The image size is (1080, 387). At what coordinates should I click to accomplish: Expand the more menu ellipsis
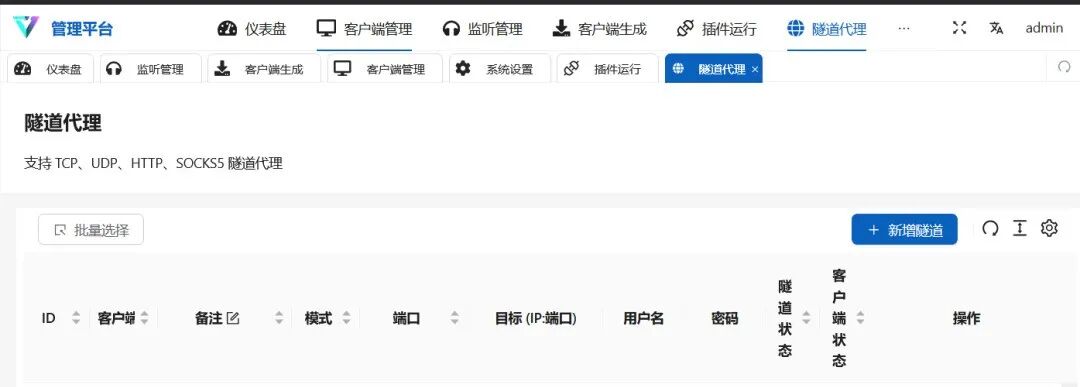(904, 28)
